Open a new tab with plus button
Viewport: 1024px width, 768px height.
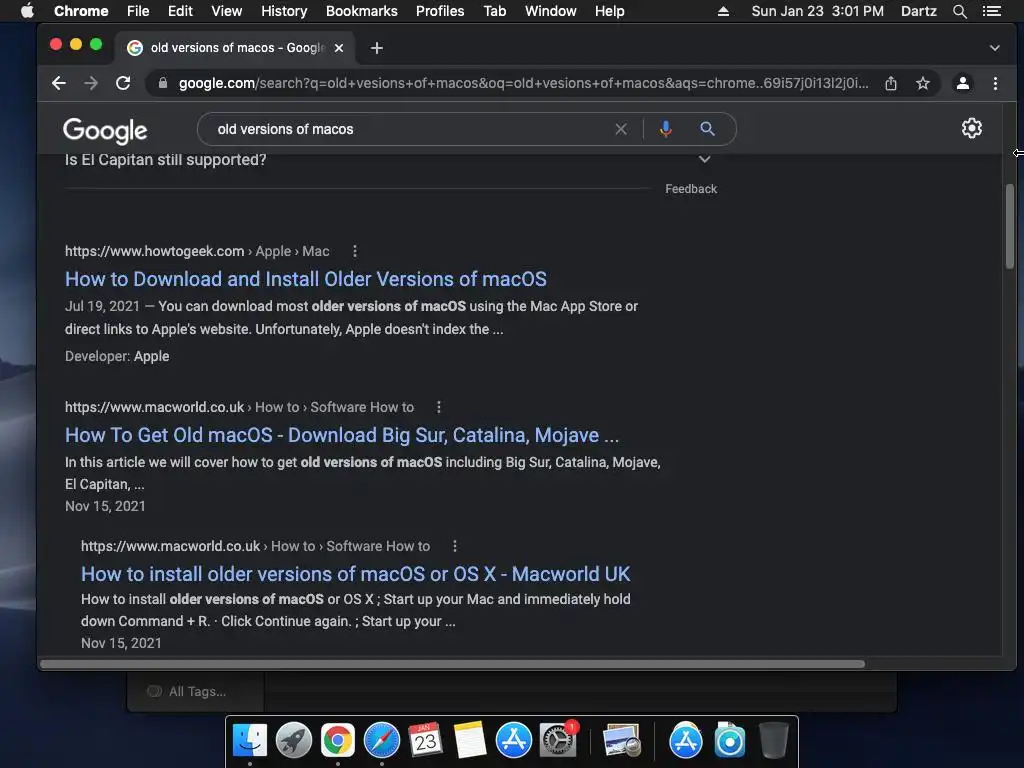[x=377, y=48]
